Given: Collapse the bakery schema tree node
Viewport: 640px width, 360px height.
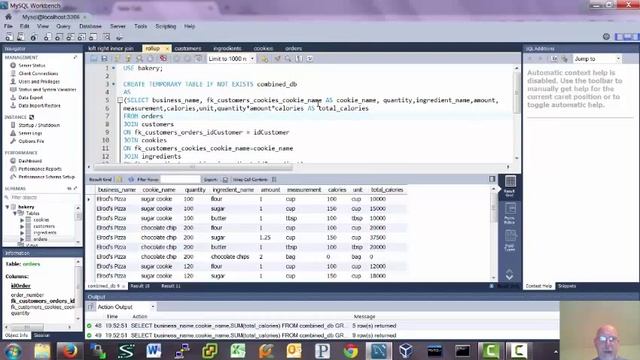Looking at the screenshot, I should [7, 207].
